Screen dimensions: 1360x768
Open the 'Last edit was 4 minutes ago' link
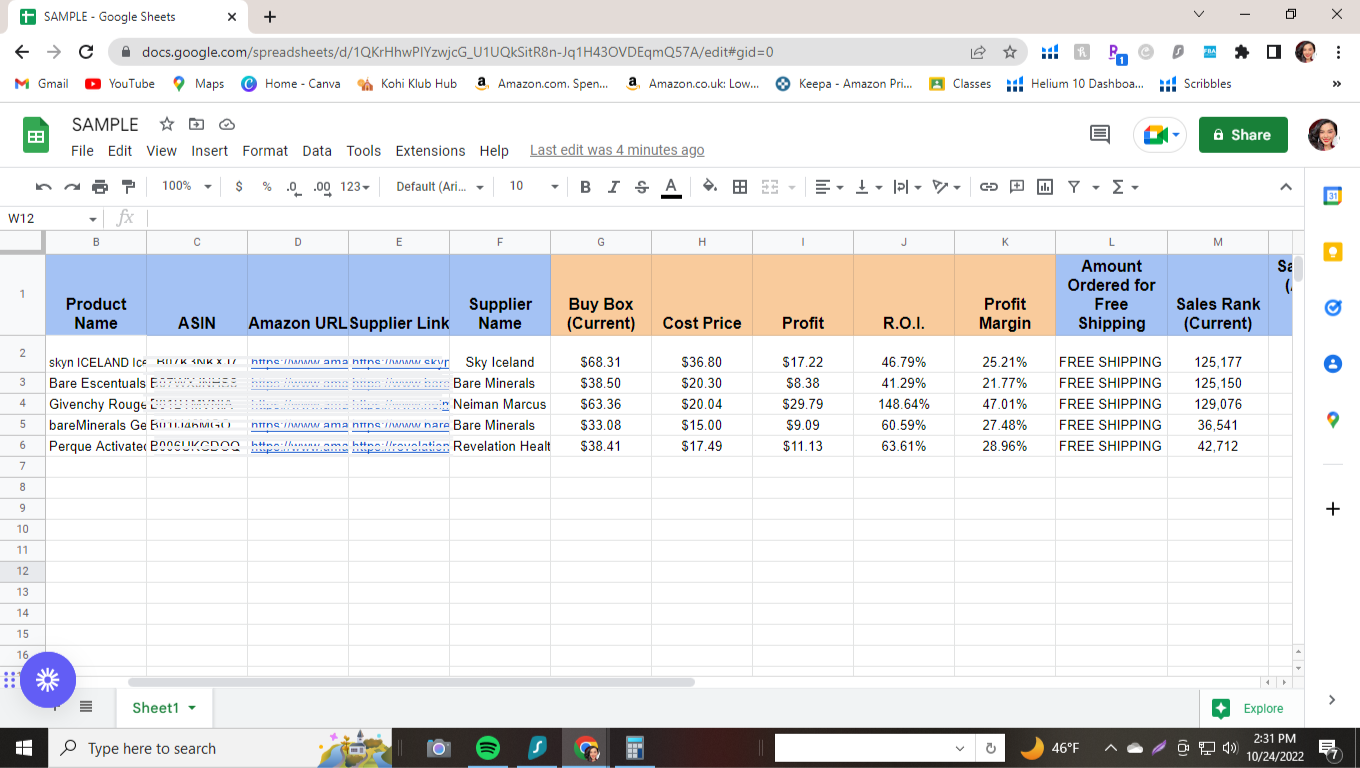coord(617,151)
